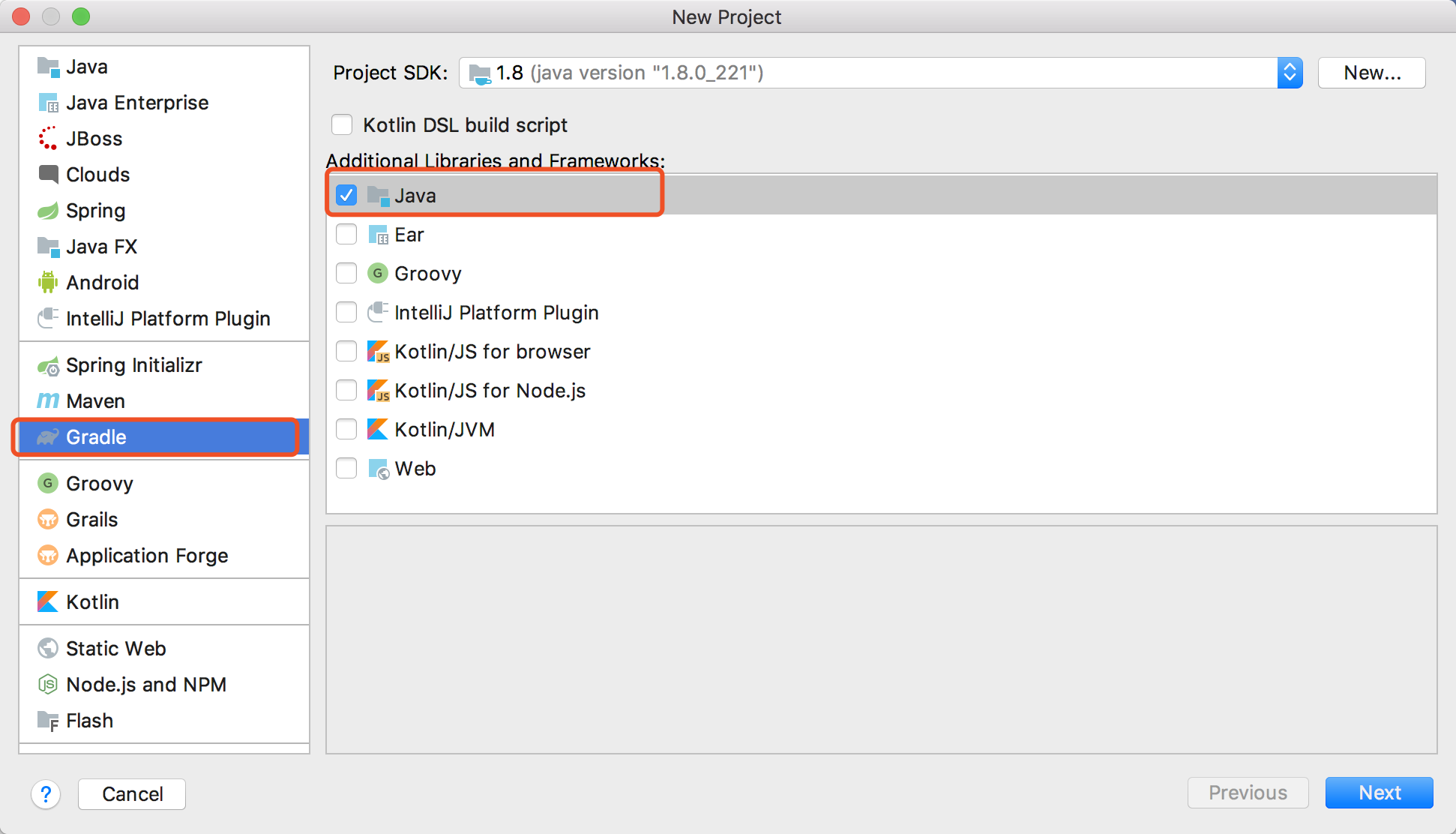The image size is (1456, 834).
Task: Select Java project type label
Action: pos(87,67)
